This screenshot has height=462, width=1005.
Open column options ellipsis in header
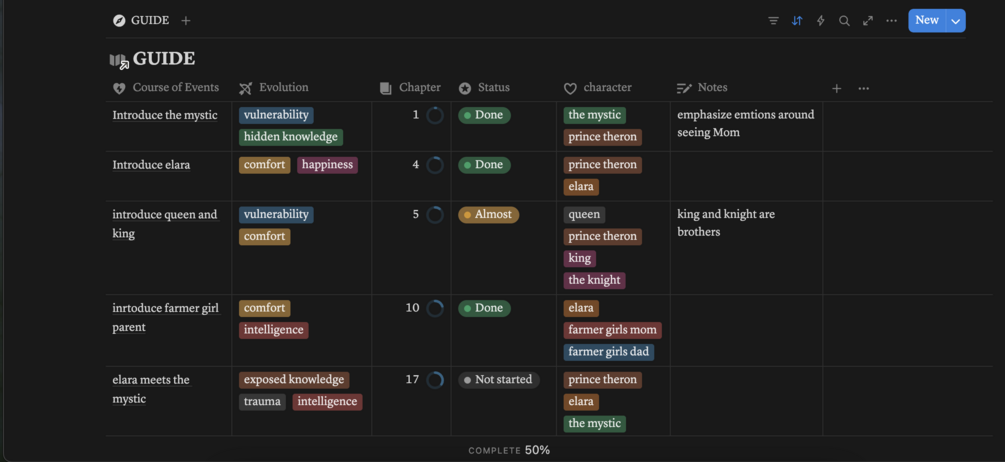864,88
